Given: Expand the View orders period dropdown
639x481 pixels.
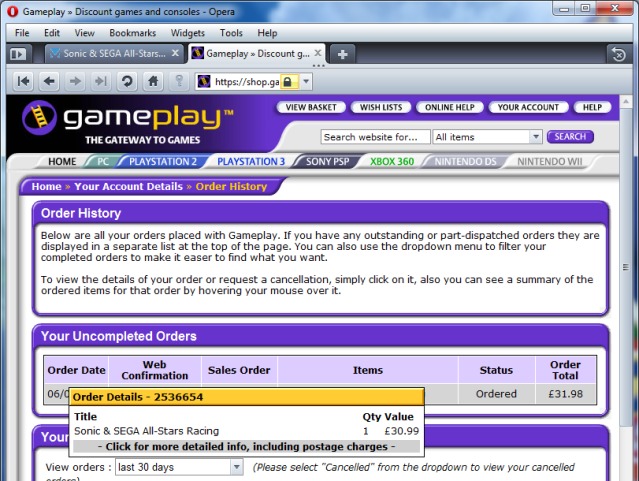Looking at the screenshot, I should 236,467.
